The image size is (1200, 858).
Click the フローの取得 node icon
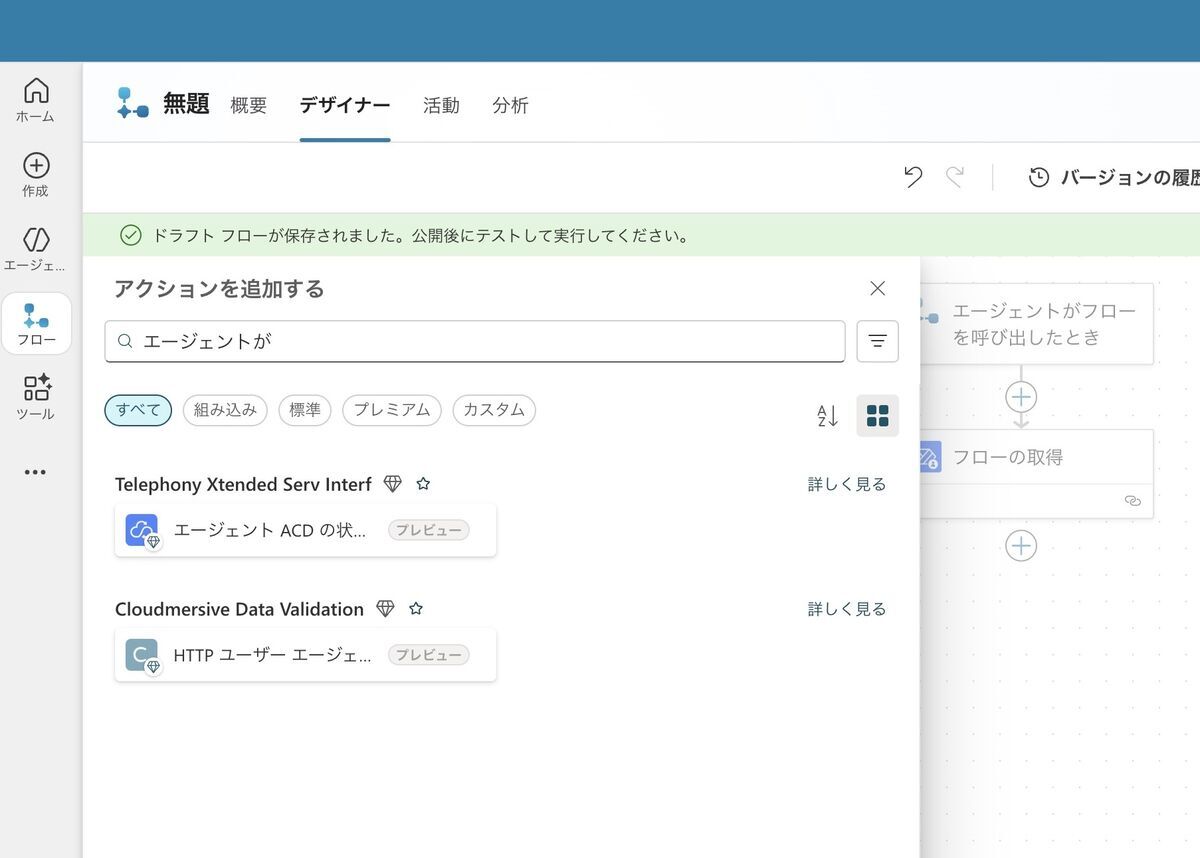click(x=929, y=458)
